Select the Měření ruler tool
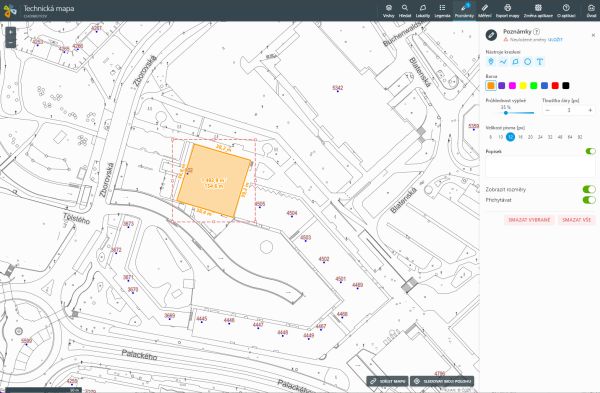The image size is (600, 393). (484, 11)
